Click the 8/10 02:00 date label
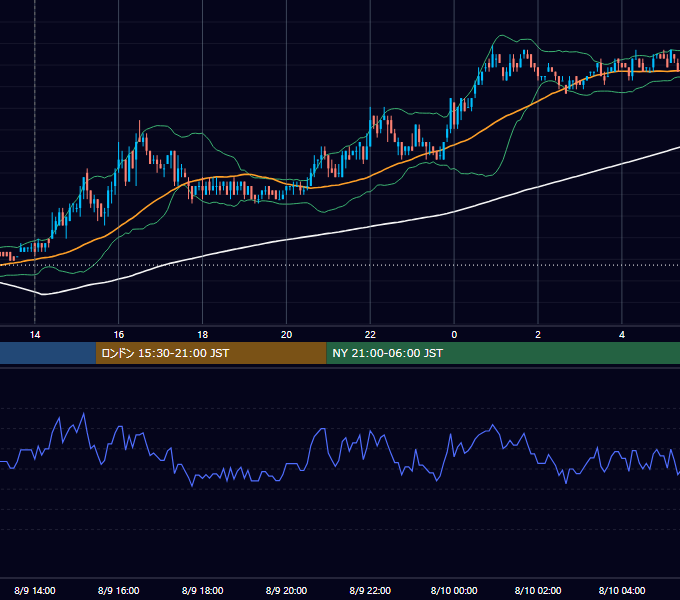 pos(538,590)
